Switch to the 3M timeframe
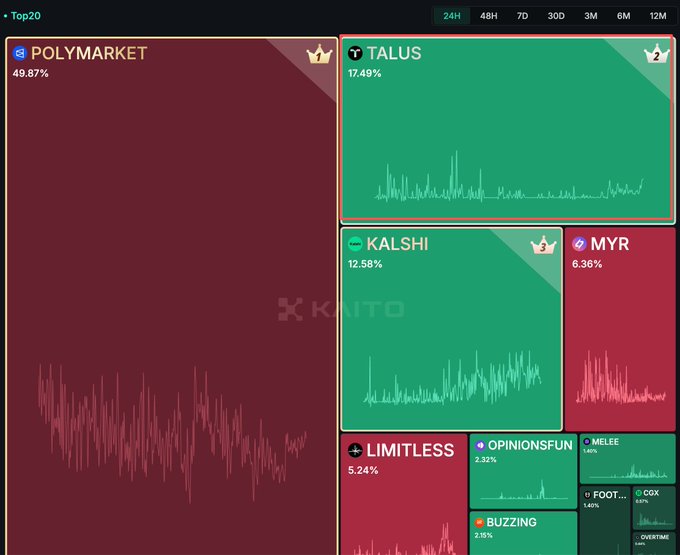Viewport: 680px width, 555px height. click(590, 16)
